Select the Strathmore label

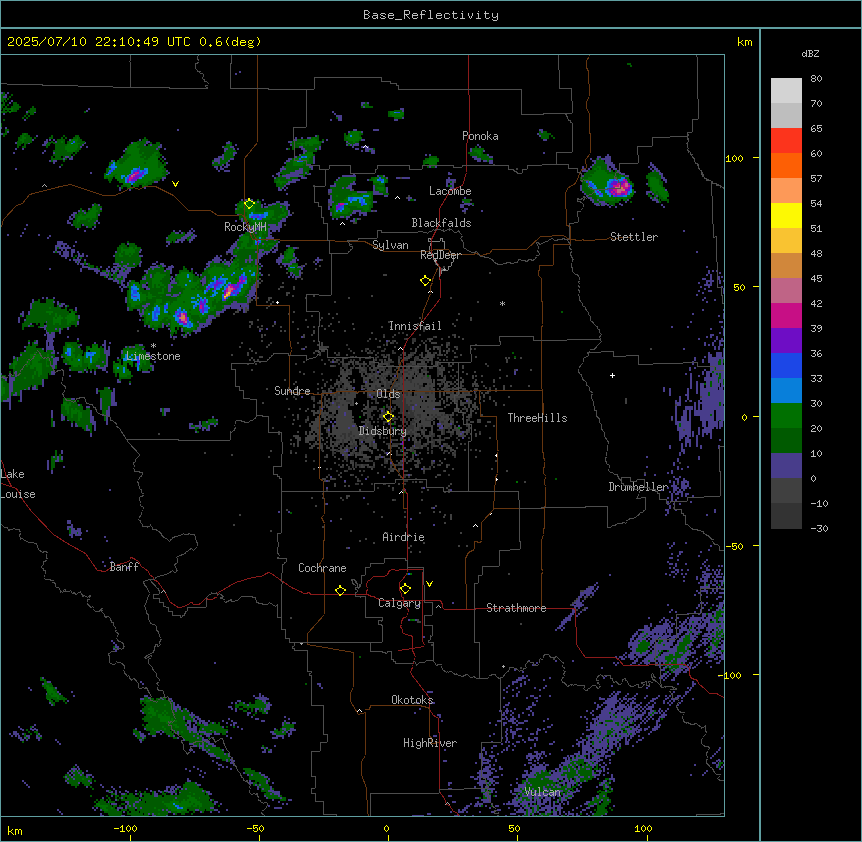click(516, 608)
